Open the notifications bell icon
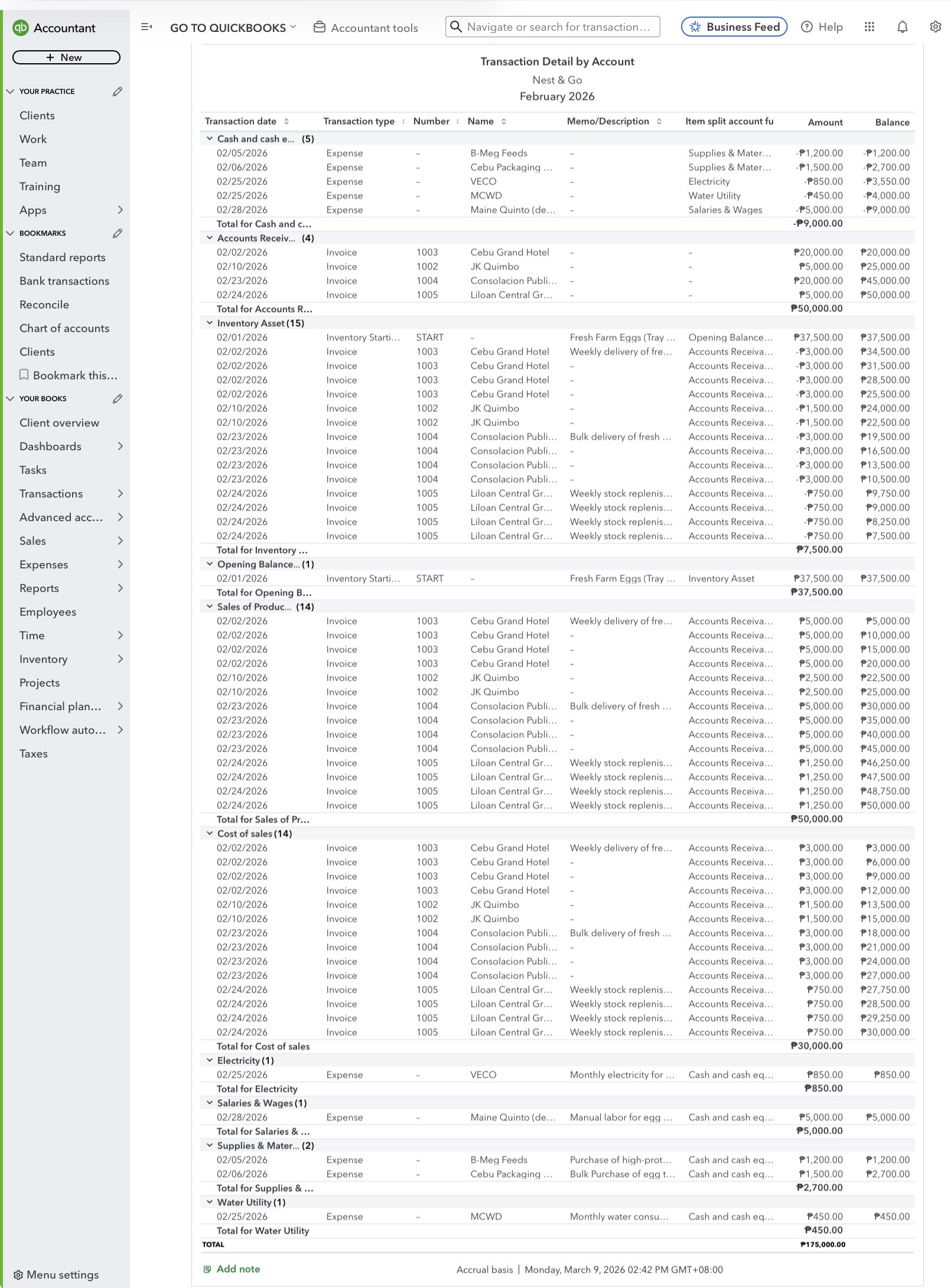 click(902, 27)
